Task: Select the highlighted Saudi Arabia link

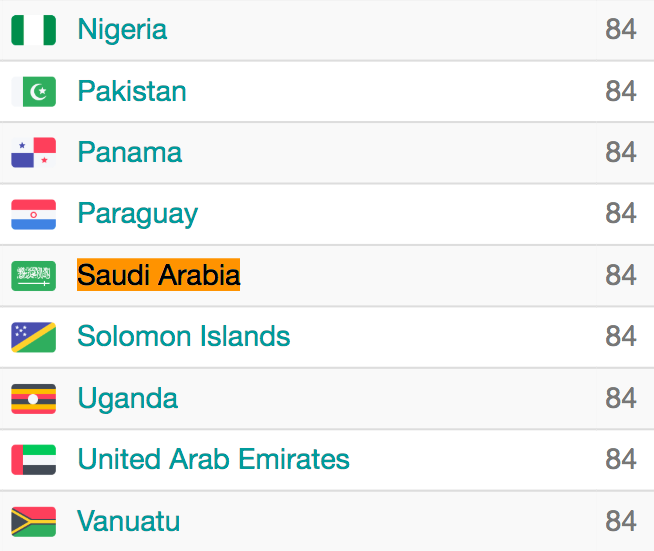Action: (x=159, y=275)
